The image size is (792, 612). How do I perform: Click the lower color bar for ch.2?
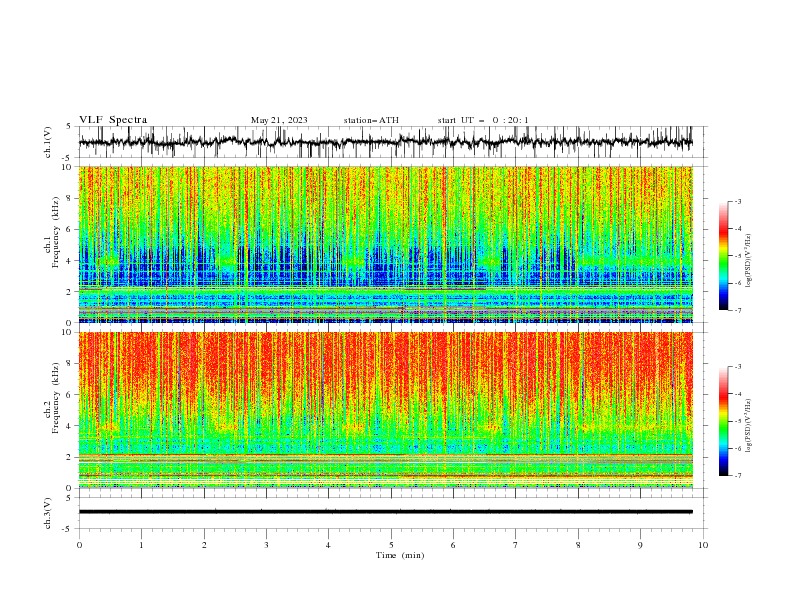coord(723,421)
